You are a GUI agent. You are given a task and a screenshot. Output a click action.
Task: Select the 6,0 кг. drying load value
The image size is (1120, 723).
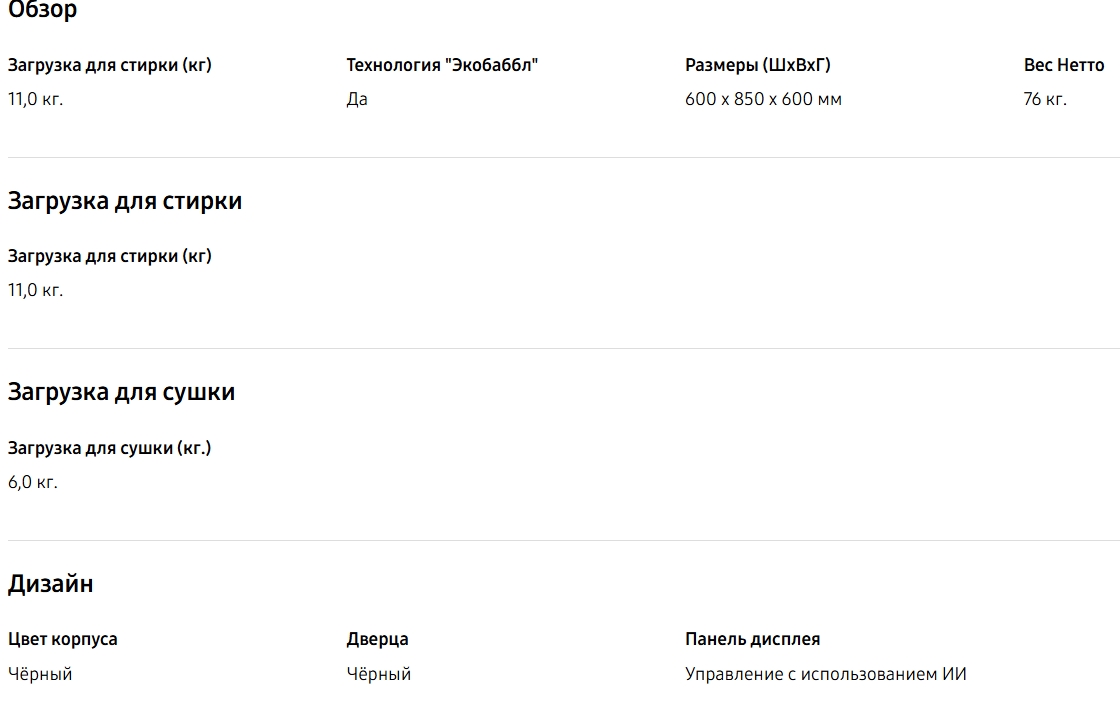point(33,482)
